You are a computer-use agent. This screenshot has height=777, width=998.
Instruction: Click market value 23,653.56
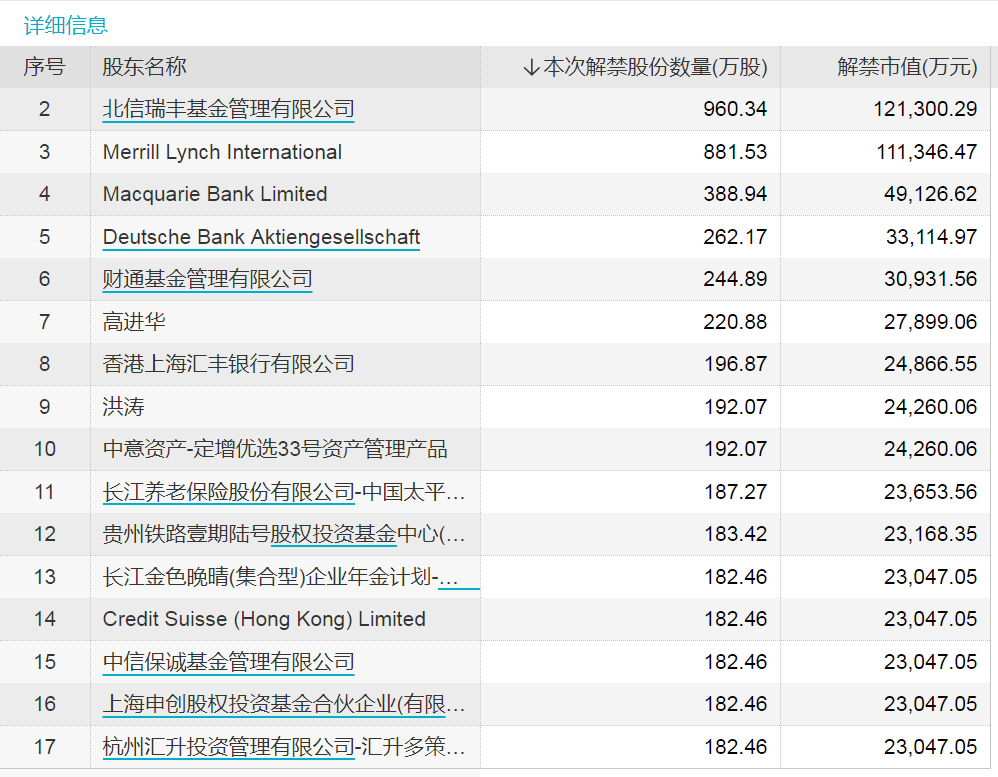click(x=931, y=492)
